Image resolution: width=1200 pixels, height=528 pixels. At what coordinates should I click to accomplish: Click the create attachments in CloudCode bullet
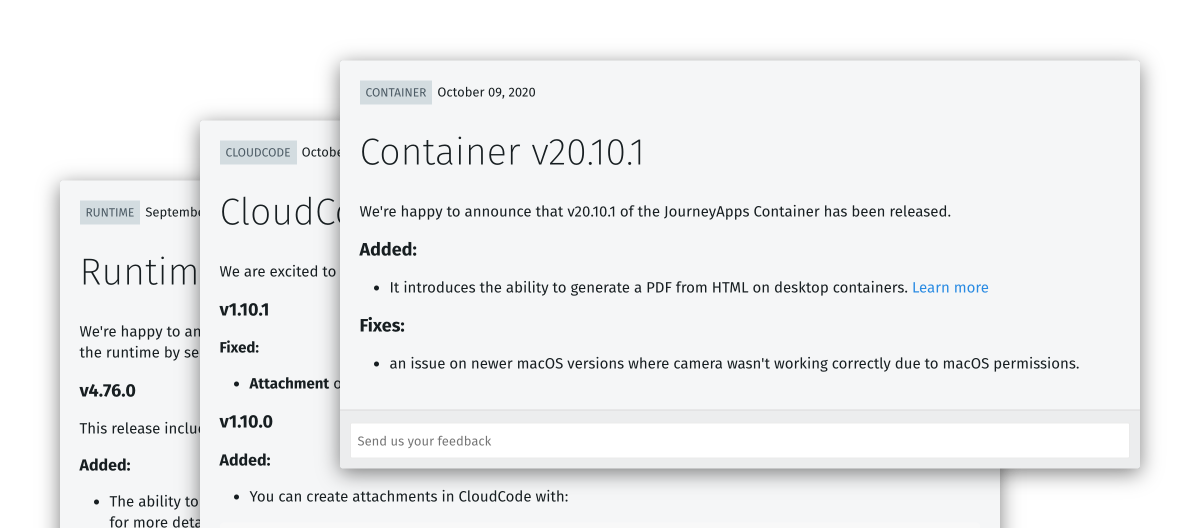(408, 496)
